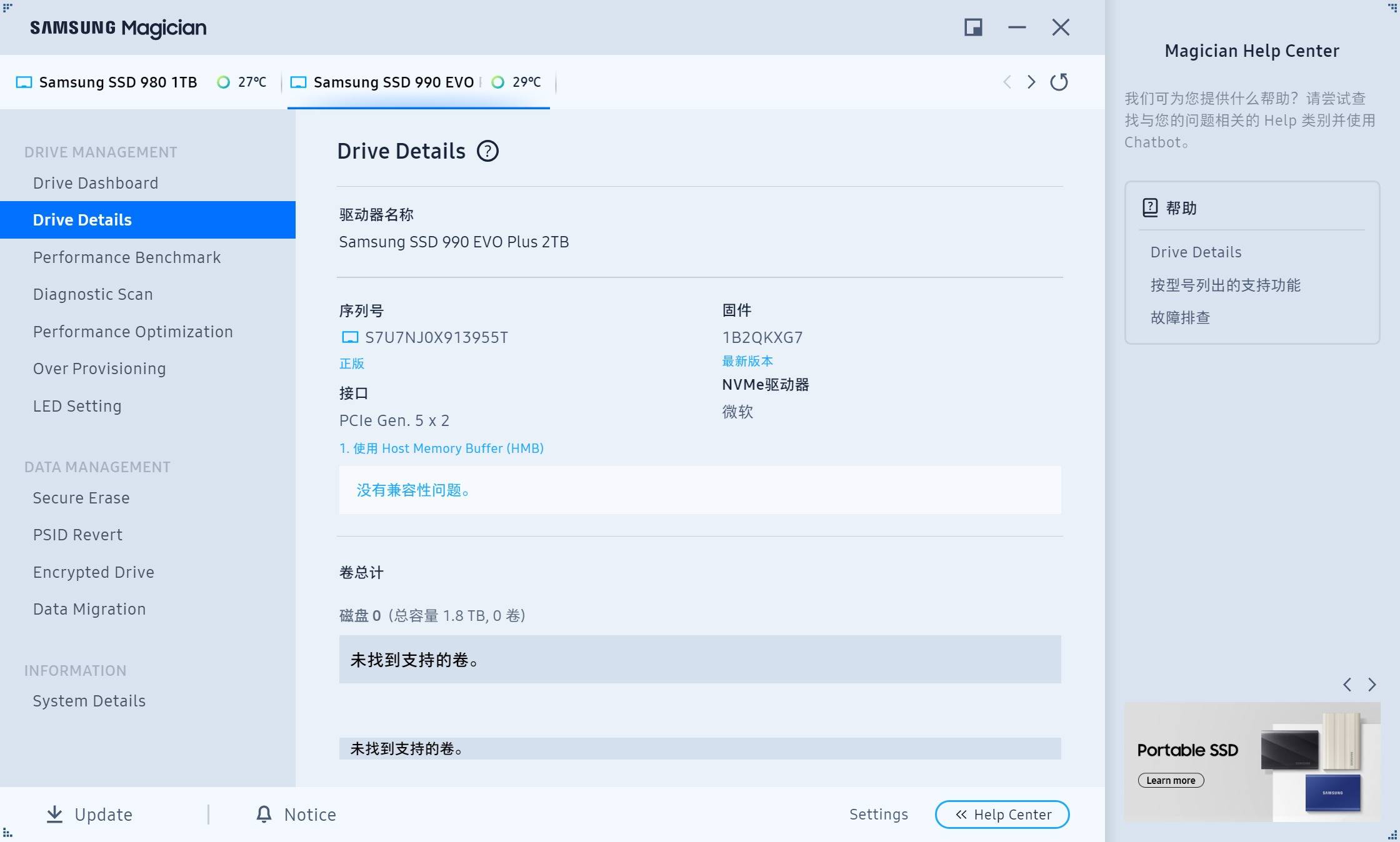This screenshot has width=1400, height=842.
Task: Show next drive tab with right arrow
Action: [x=1031, y=82]
